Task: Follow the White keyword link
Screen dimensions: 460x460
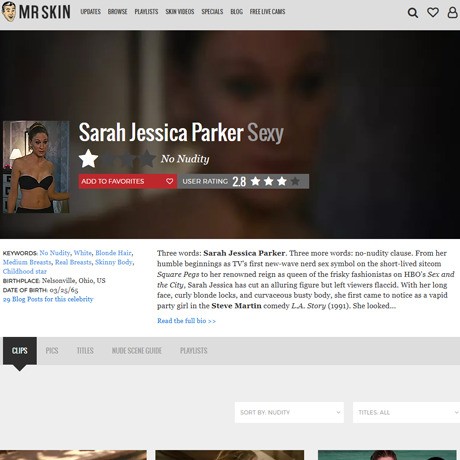Action: (82, 253)
